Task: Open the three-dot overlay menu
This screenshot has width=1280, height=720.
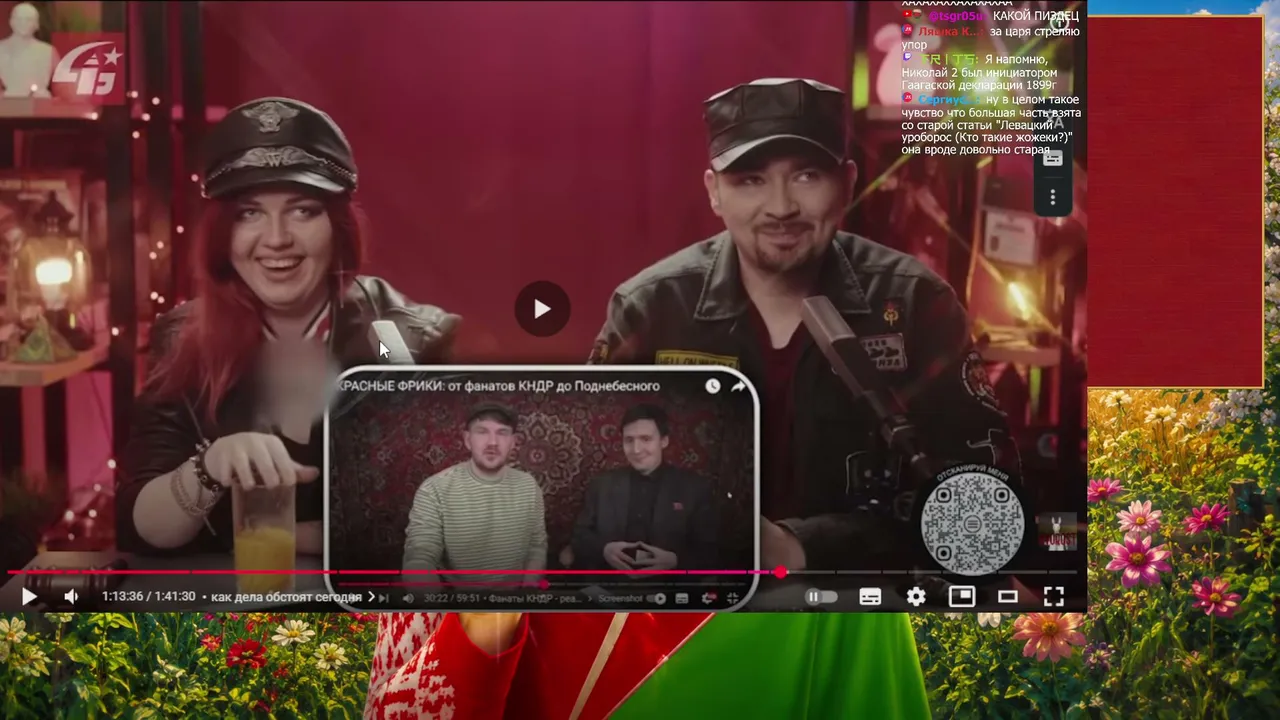Action: click(1052, 198)
